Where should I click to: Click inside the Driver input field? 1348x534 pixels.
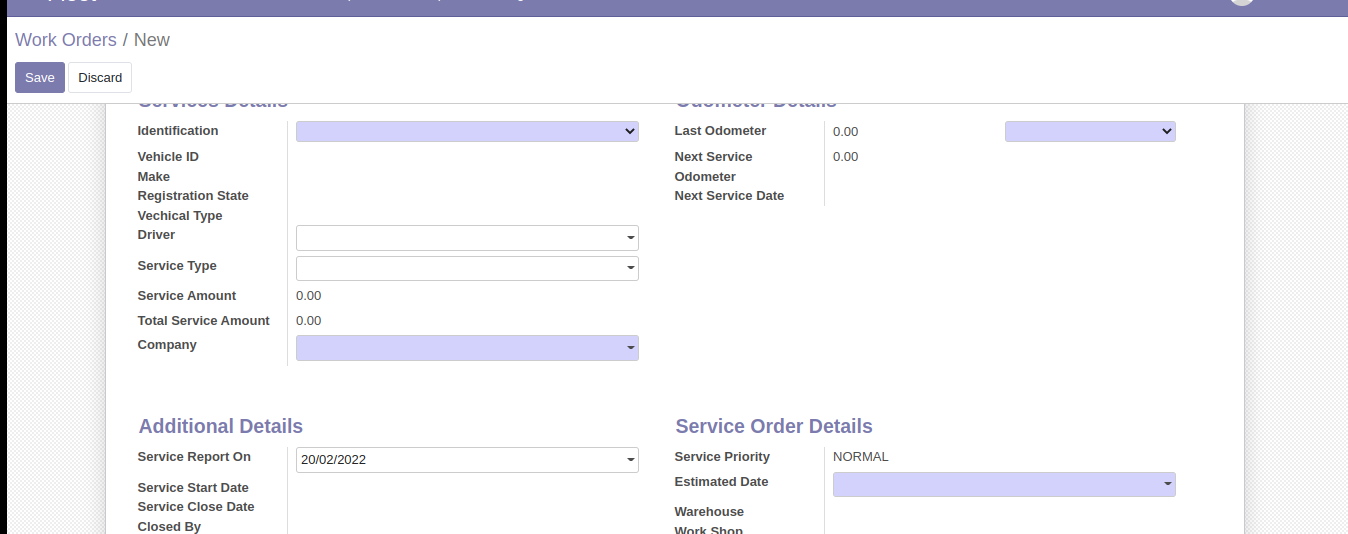coord(460,238)
